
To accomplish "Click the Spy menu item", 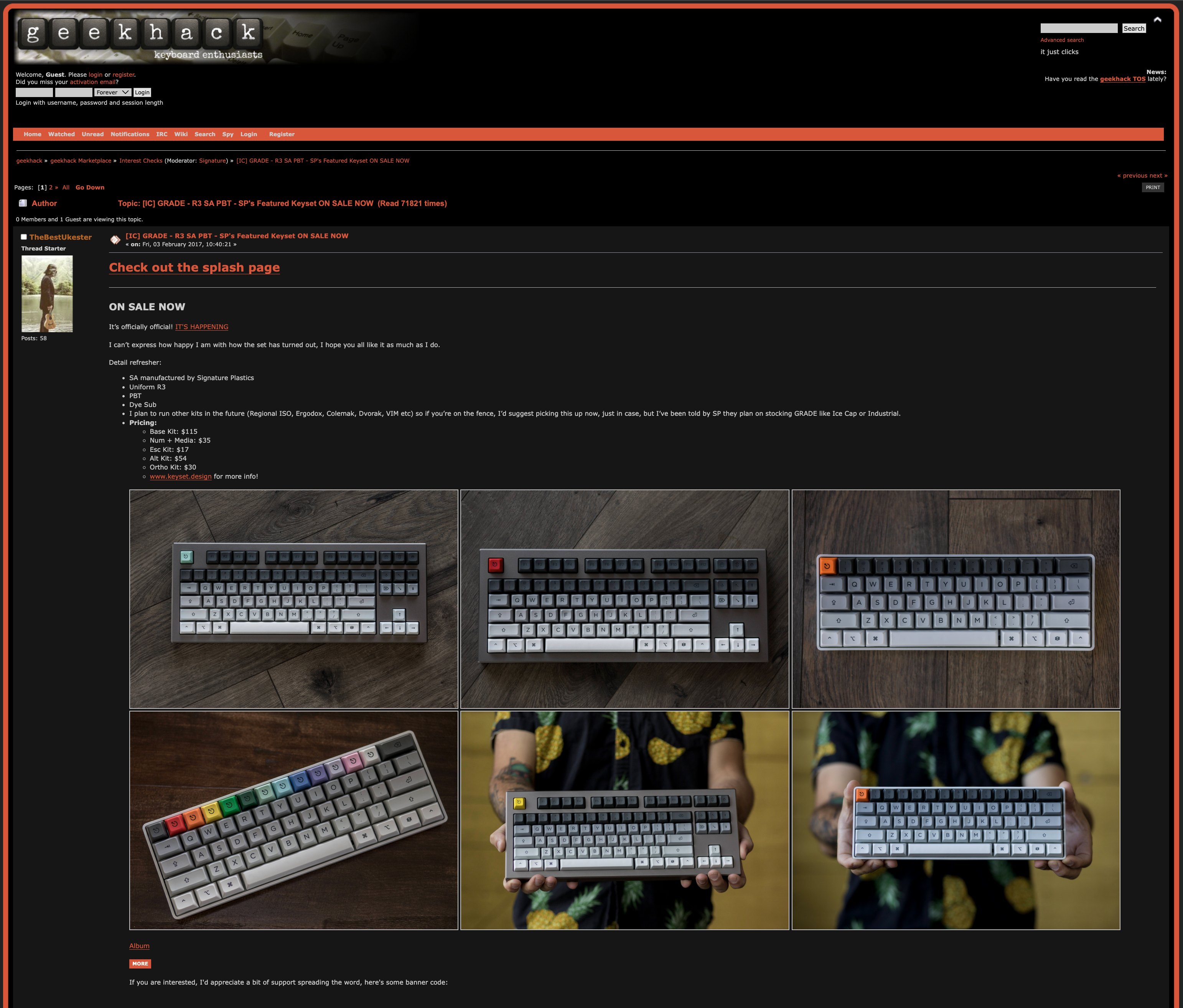I will [227, 134].
